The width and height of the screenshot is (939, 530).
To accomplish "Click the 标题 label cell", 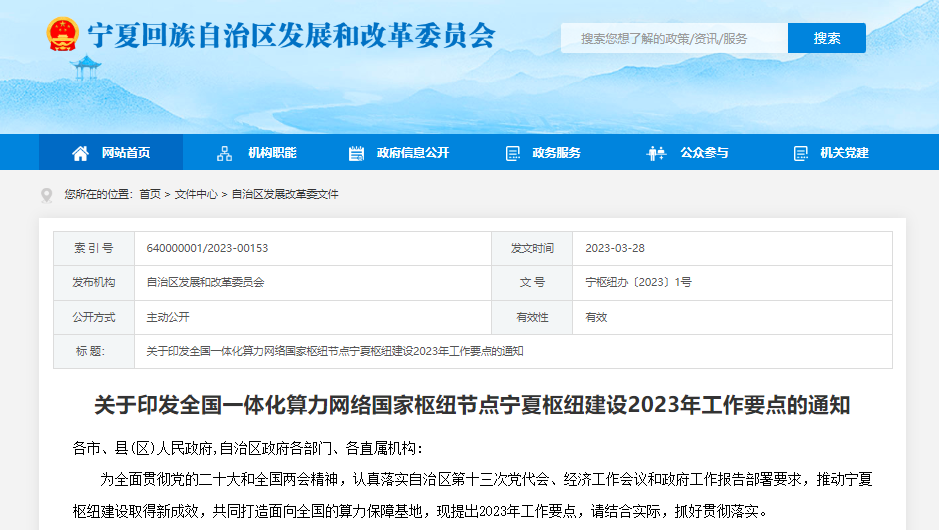I will click(94, 352).
